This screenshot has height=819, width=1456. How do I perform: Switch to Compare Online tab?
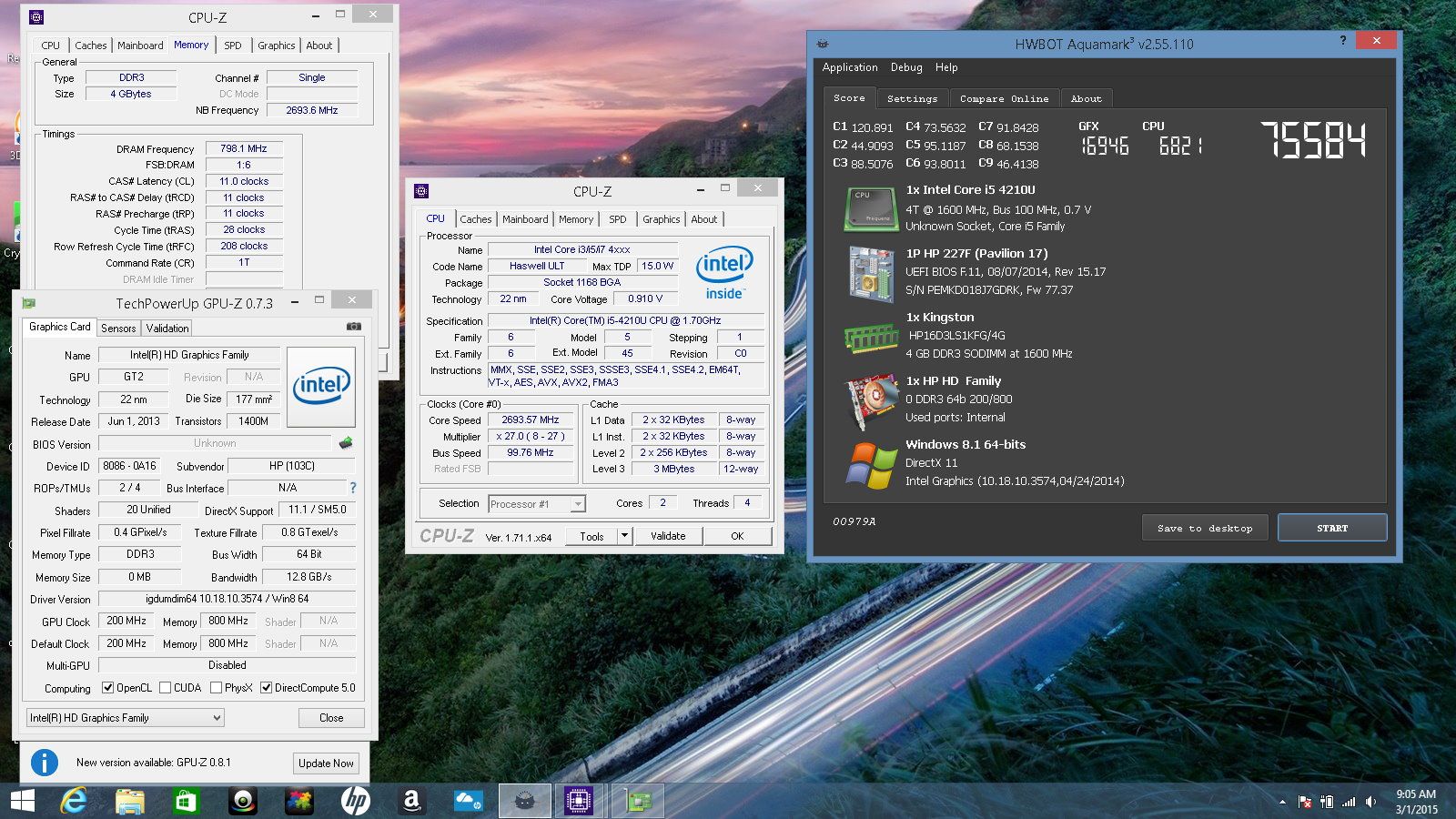coord(1004,98)
